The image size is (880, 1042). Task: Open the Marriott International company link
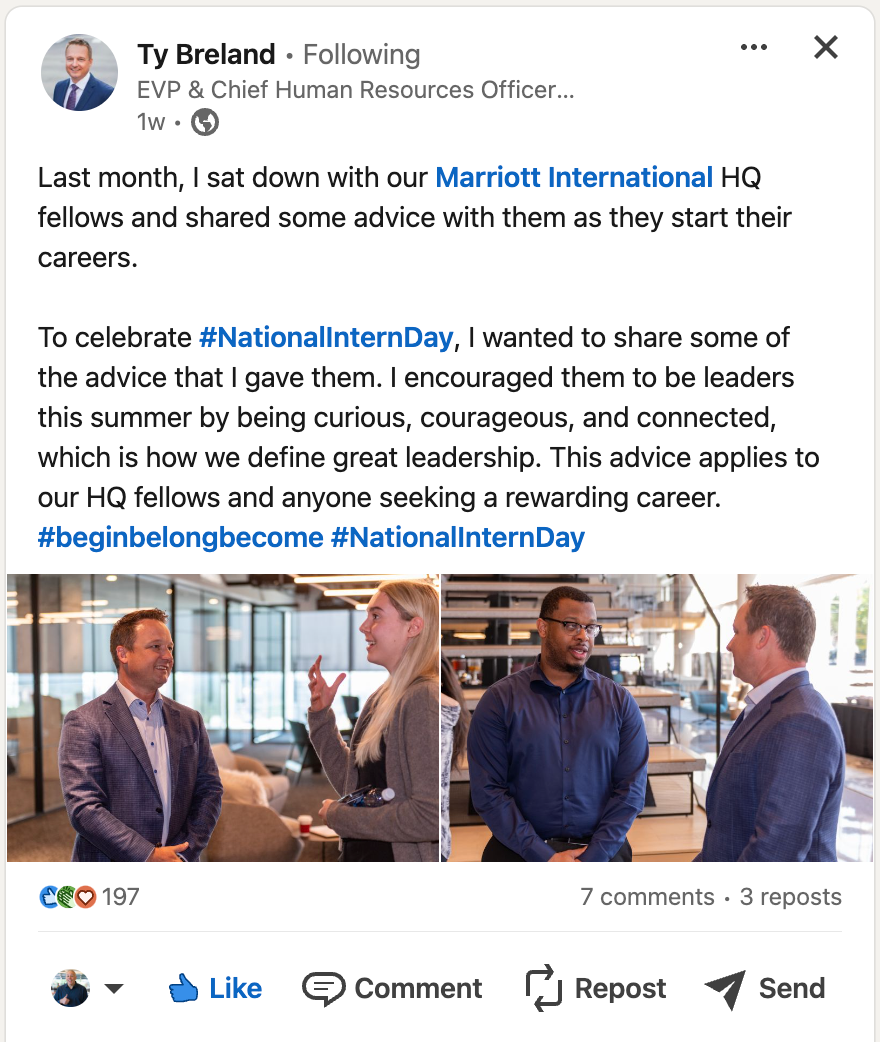click(x=574, y=178)
